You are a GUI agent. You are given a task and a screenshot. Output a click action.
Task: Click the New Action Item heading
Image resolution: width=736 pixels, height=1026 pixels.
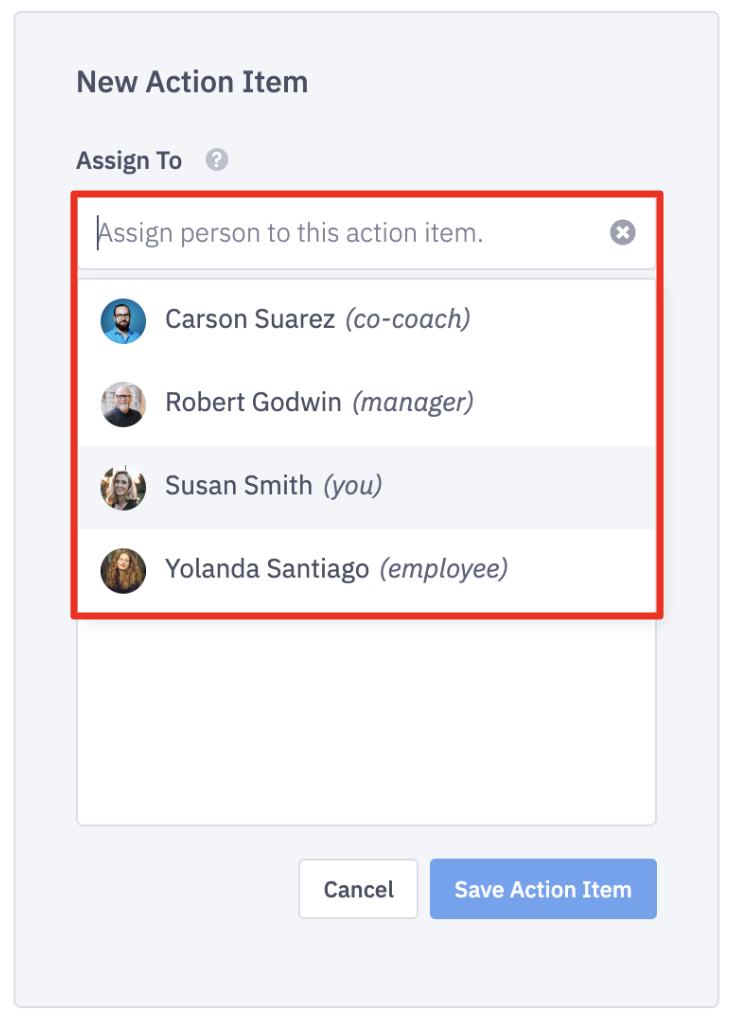point(192,82)
